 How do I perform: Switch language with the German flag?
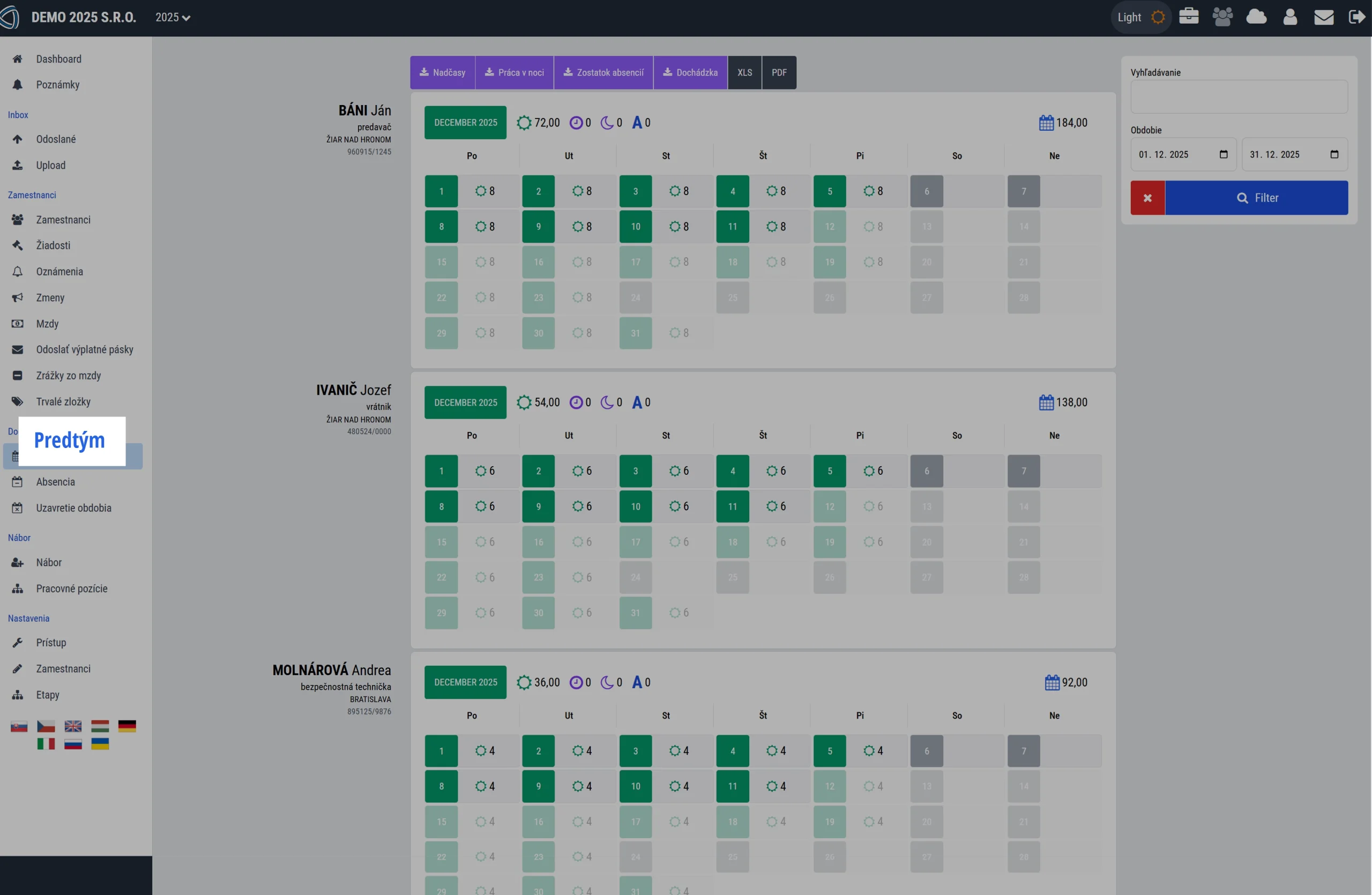[x=127, y=726]
